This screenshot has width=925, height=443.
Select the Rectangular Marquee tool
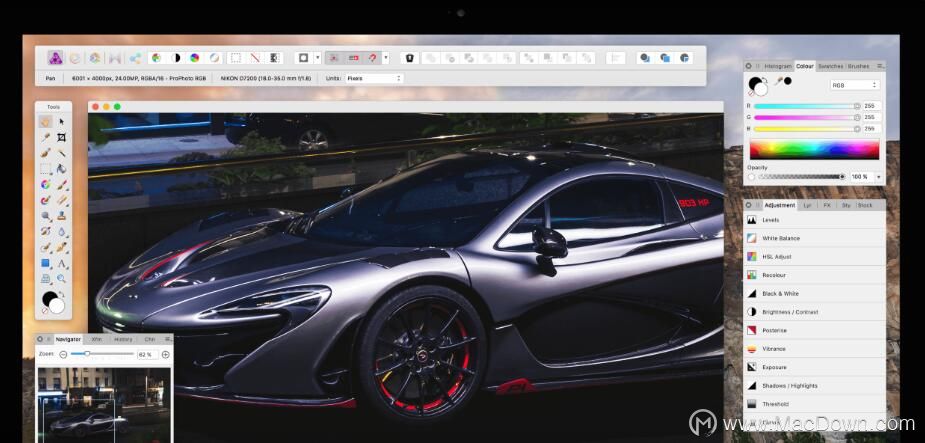click(x=45, y=169)
